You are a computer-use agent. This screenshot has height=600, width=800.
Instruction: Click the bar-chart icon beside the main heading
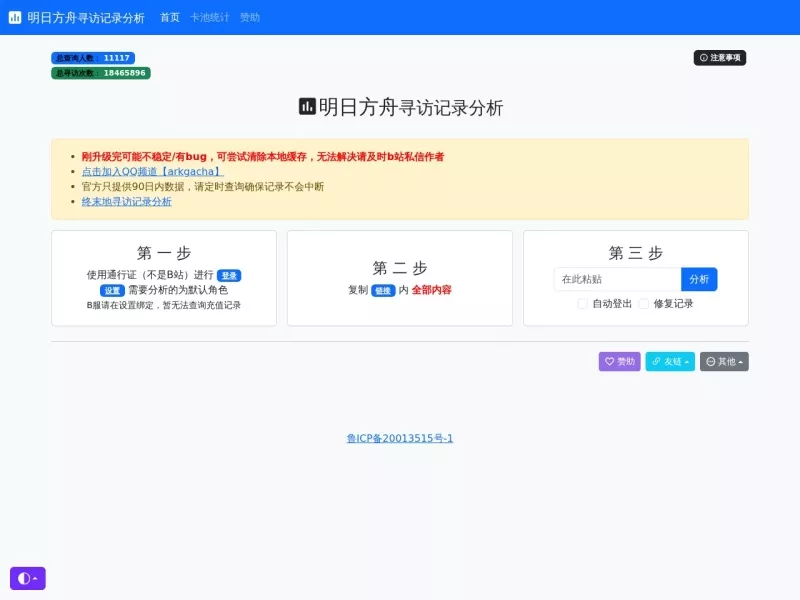[307, 107]
